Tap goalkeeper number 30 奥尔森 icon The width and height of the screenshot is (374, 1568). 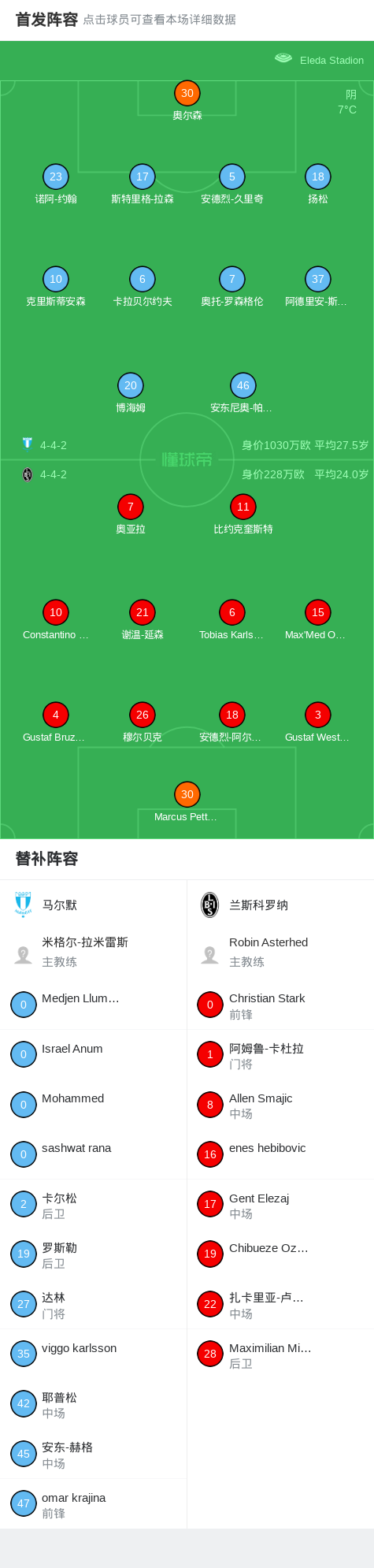coord(187,93)
